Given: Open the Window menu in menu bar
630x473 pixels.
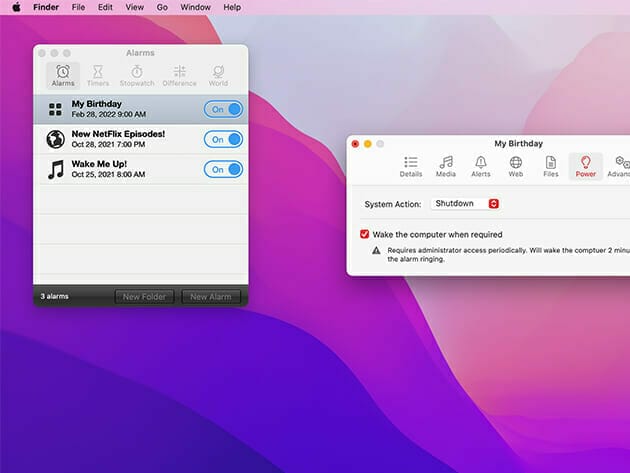Looking at the screenshot, I should click(x=195, y=7).
